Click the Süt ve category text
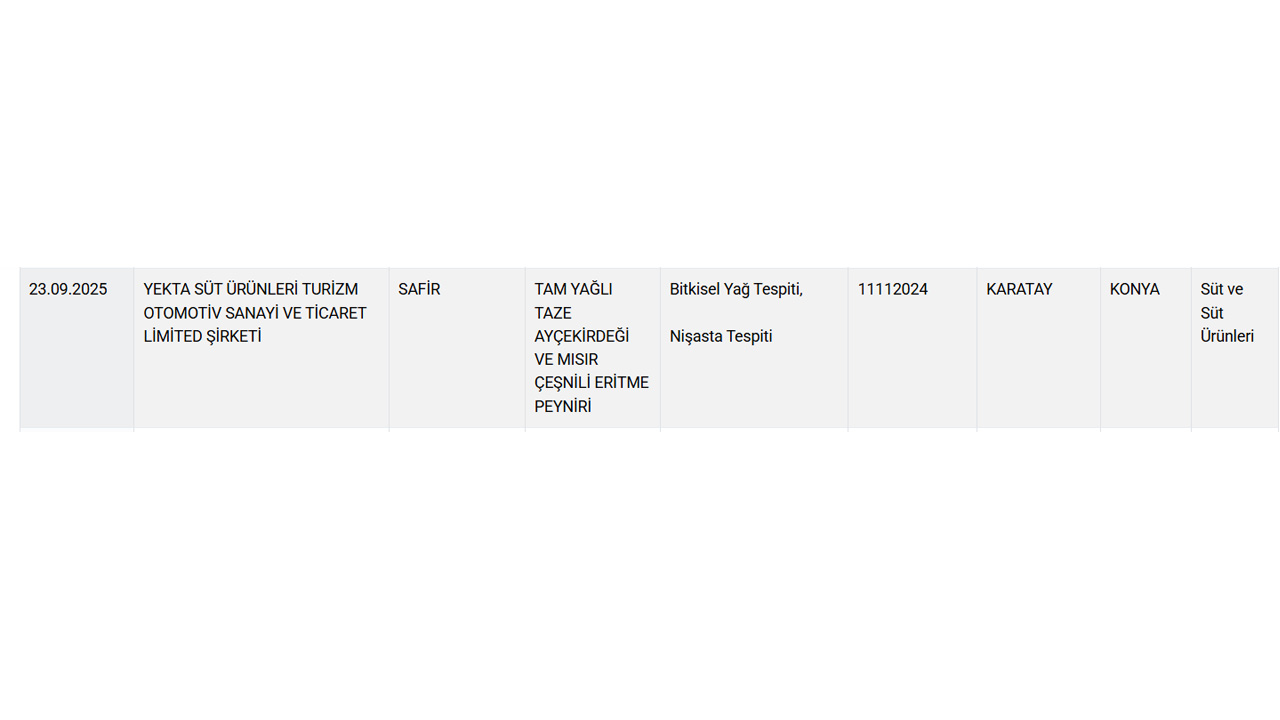 (x=1221, y=289)
